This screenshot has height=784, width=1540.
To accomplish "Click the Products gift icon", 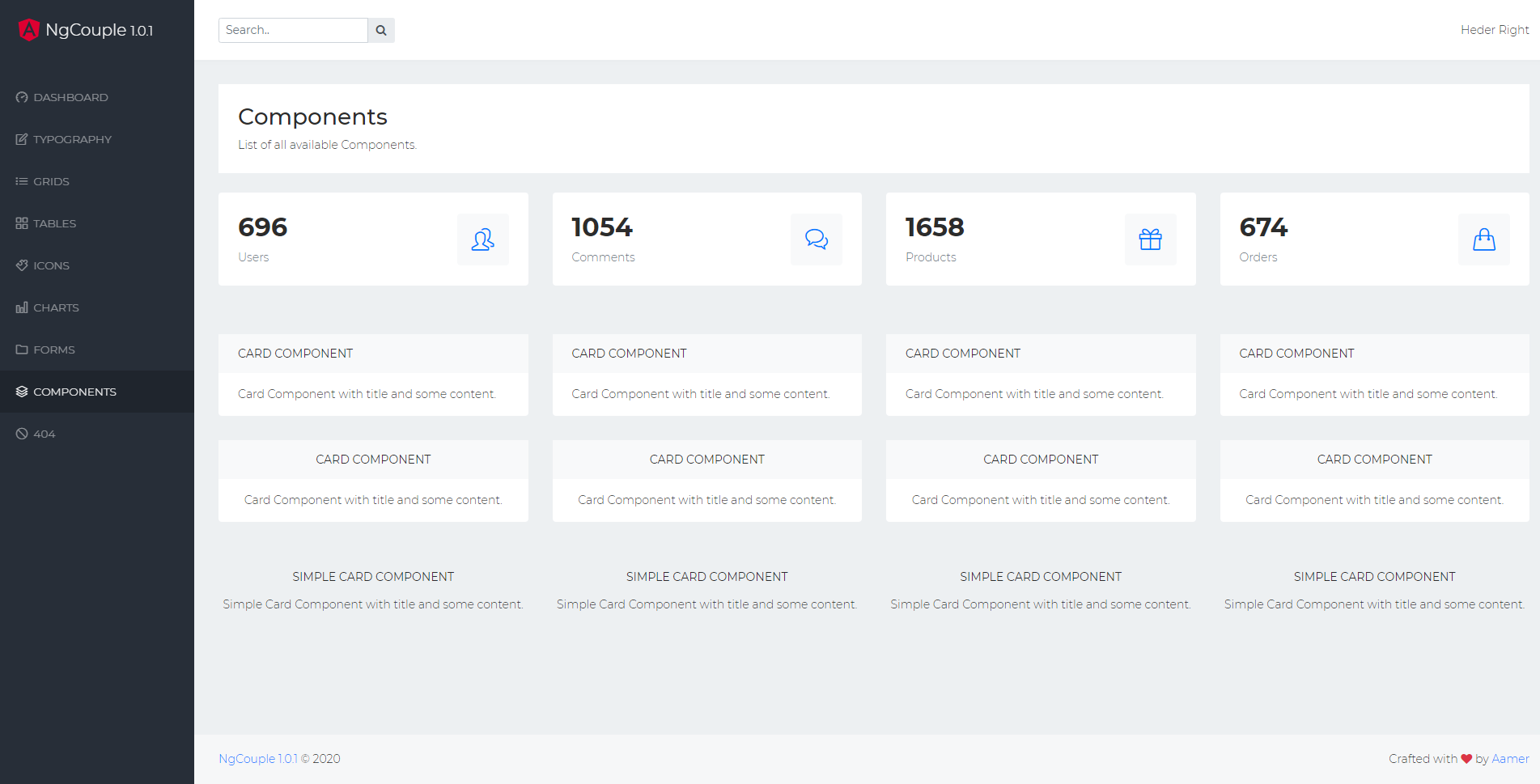I will (1151, 239).
